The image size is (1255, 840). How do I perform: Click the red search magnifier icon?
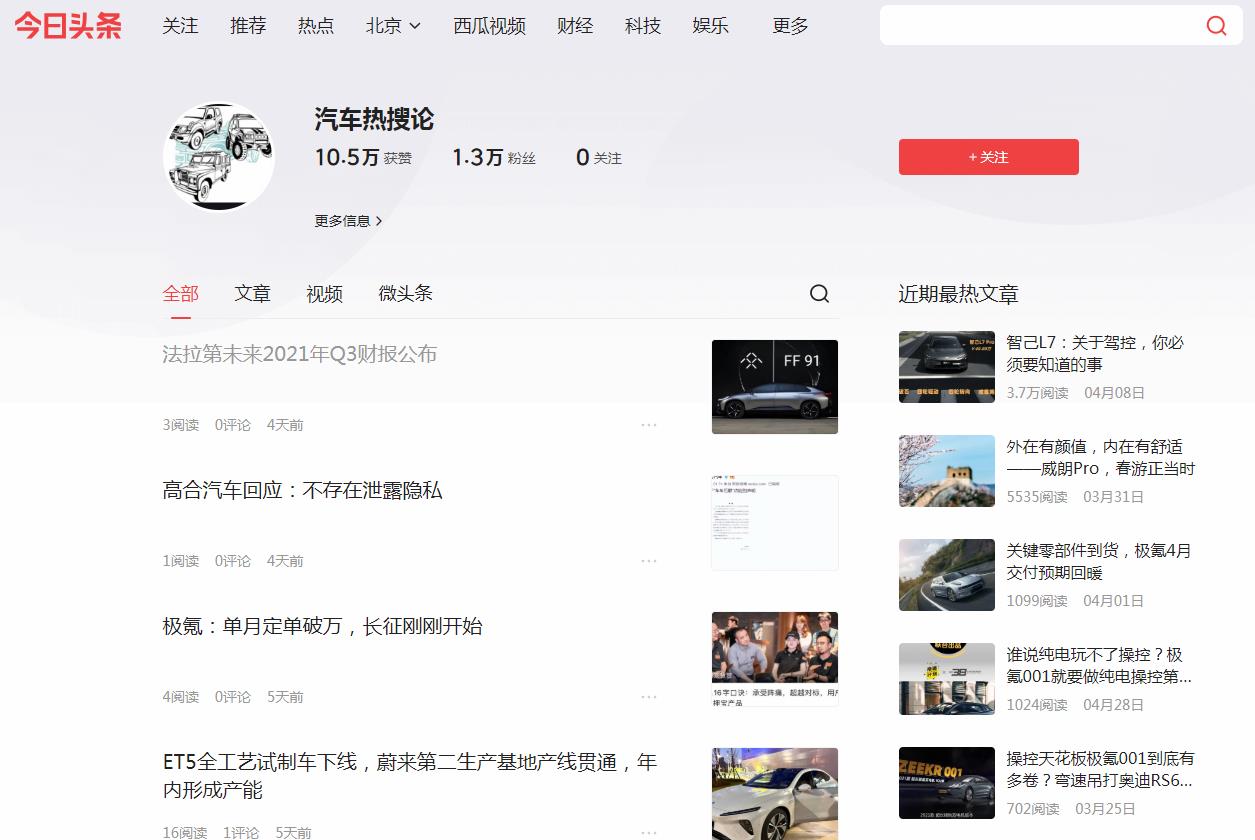1216,26
